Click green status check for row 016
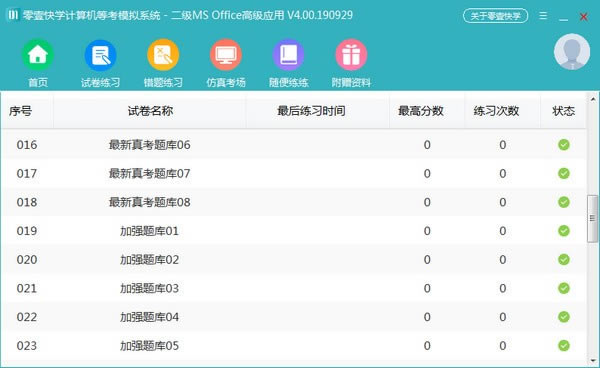The height and width of the screenshot is (368, 600). (x=564, y=145)
